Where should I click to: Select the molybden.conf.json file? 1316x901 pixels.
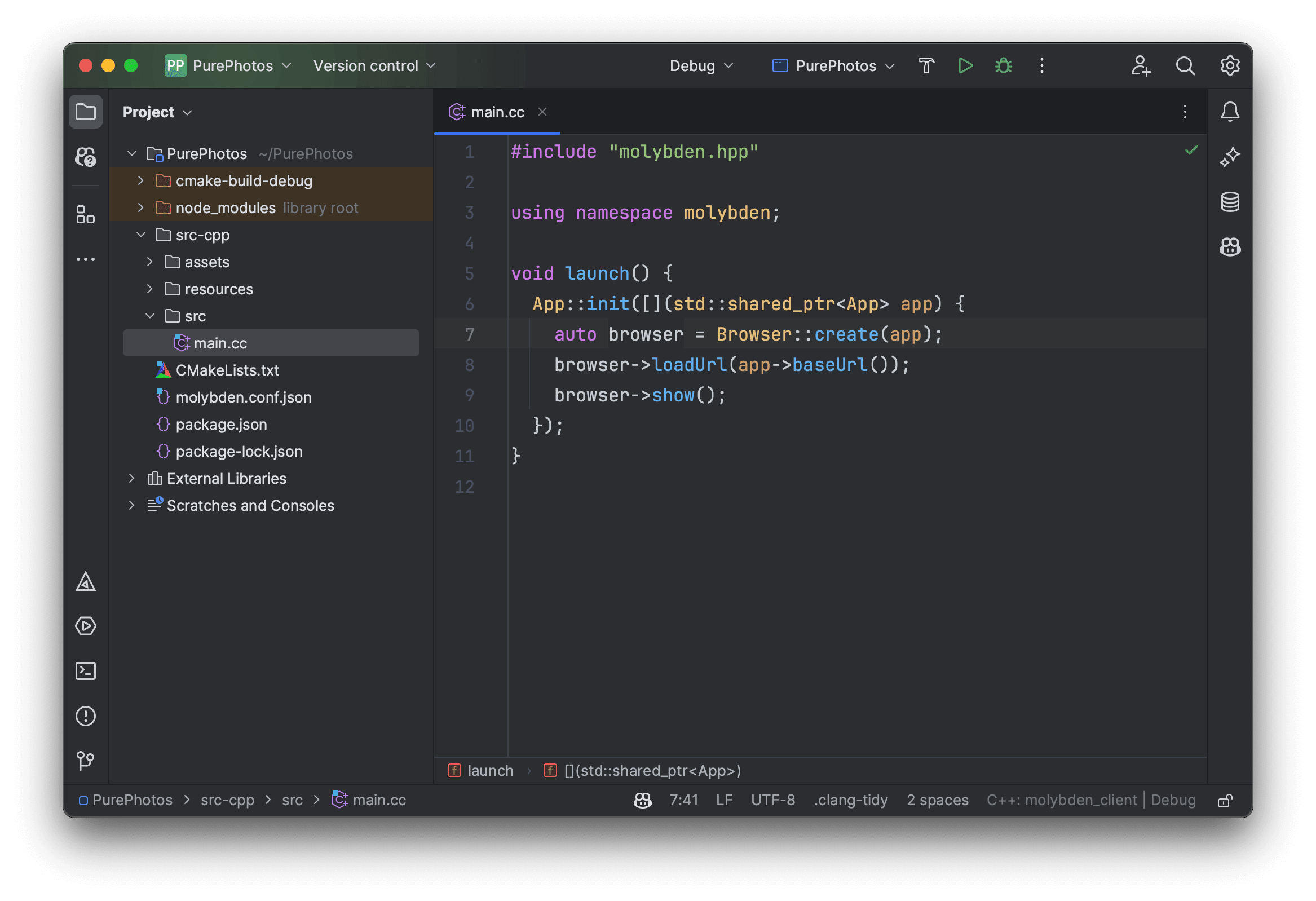(244, 396)
